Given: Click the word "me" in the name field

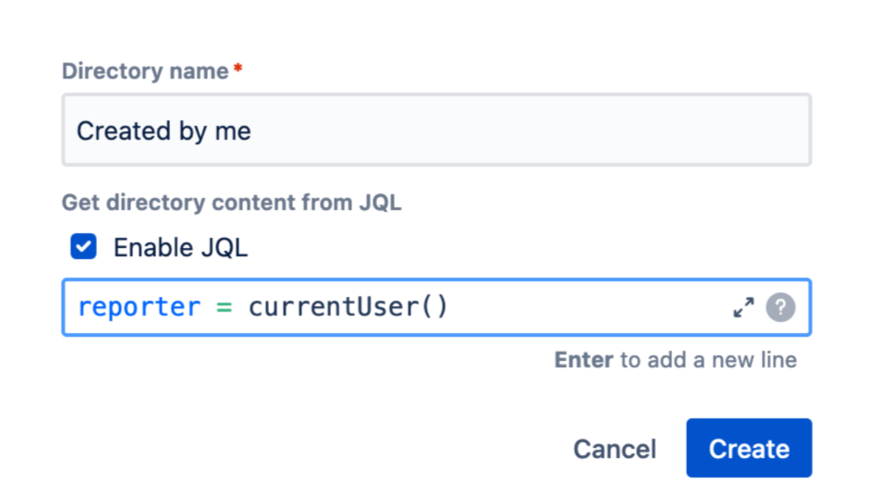Looking at the screenshot, I should pyautogui.click(x=232, y=131).
